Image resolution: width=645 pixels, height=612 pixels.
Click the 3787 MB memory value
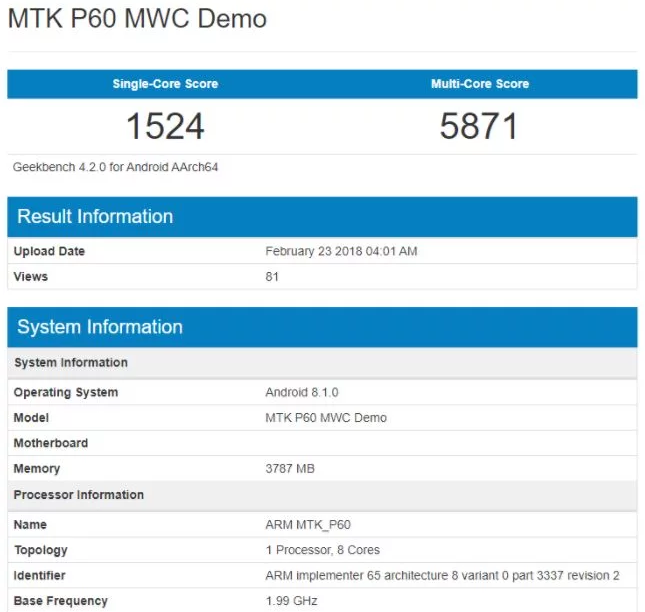pos(290,468)
